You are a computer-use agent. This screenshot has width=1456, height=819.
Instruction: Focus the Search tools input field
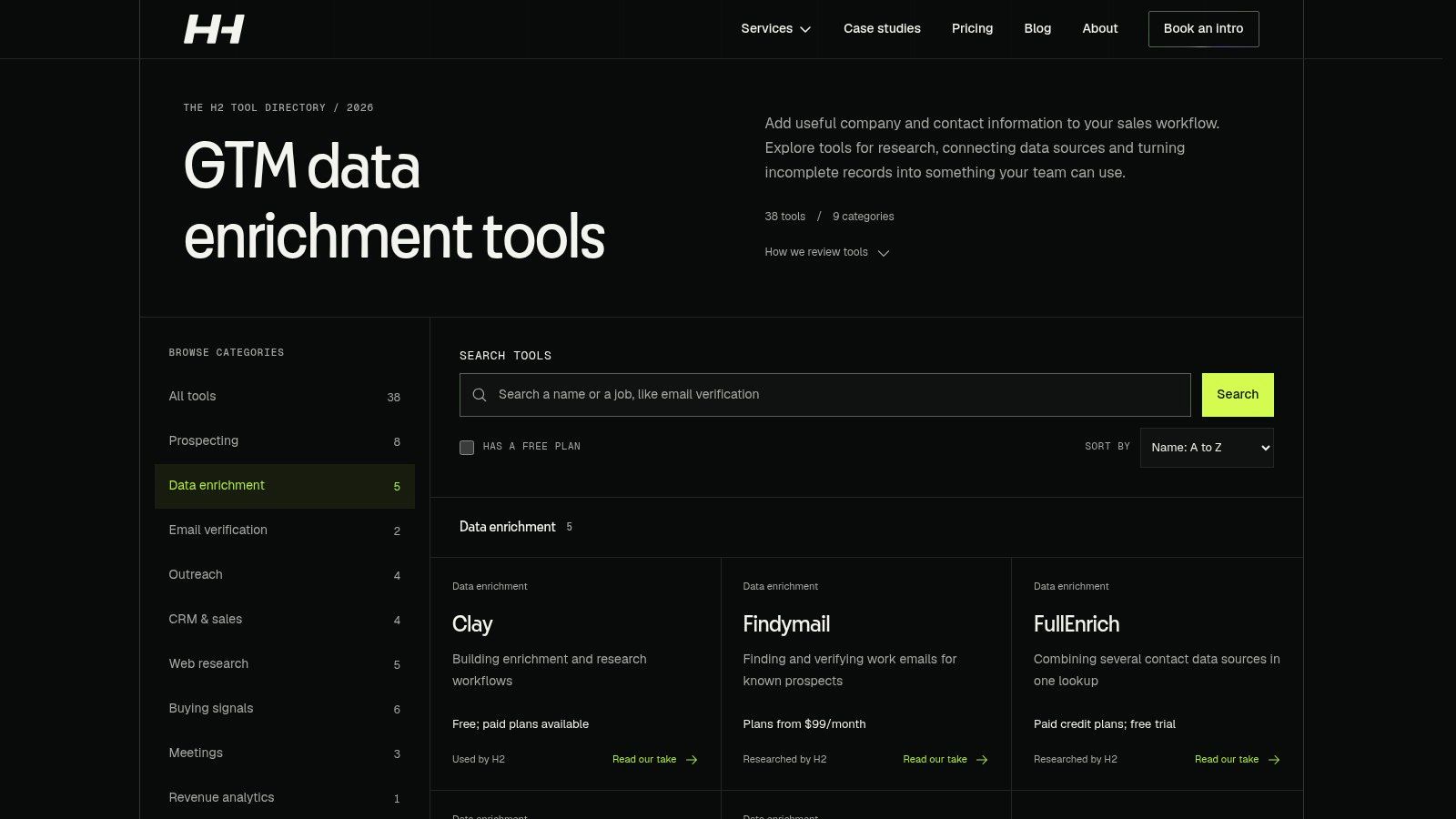[824, 395]
